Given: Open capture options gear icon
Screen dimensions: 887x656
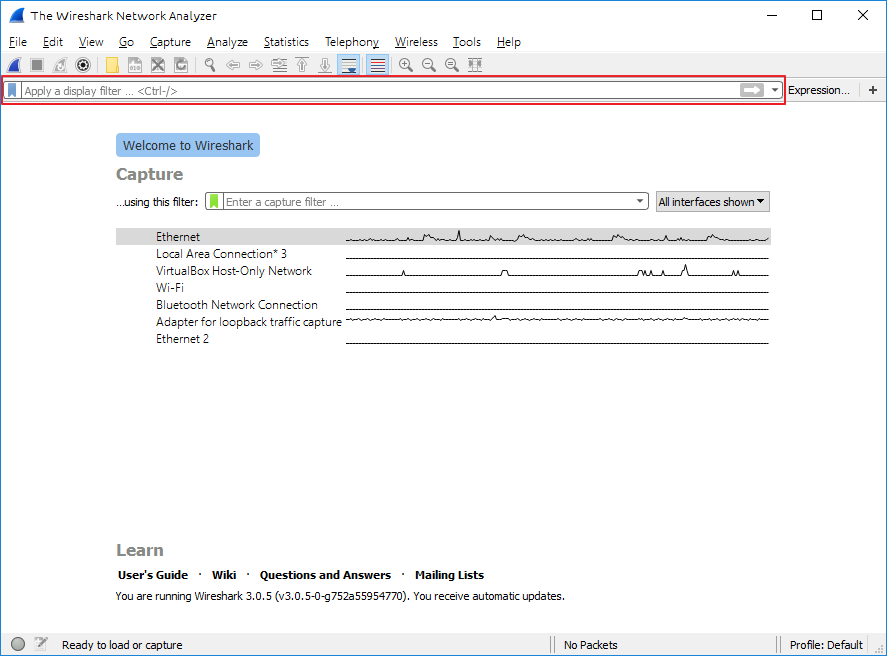Looking at the screenshot, I should [x=83, y=65].
